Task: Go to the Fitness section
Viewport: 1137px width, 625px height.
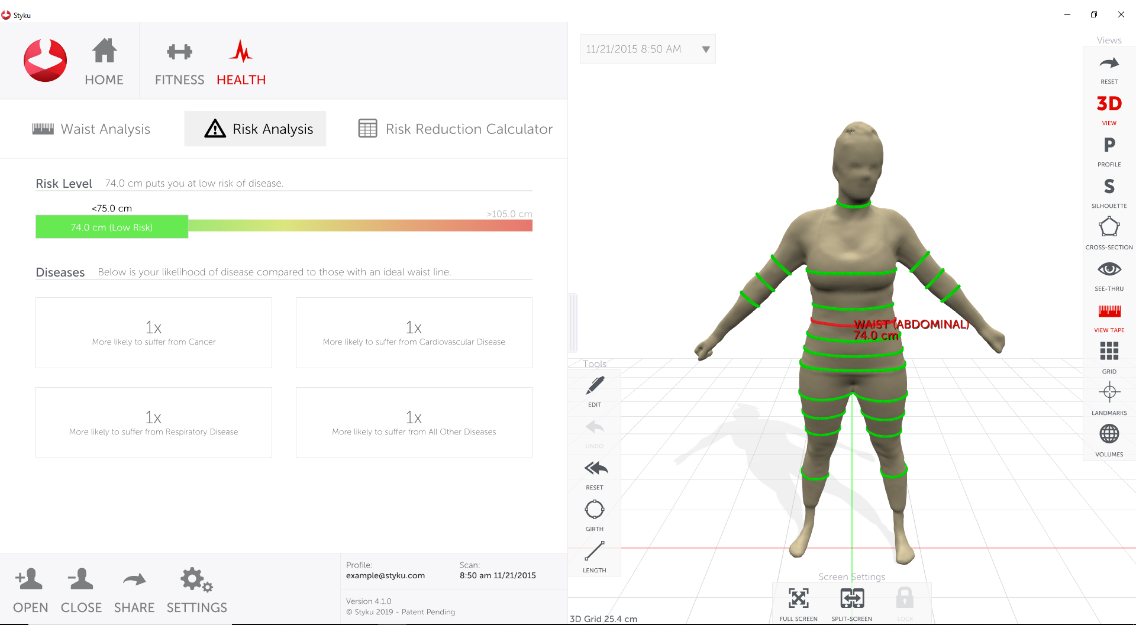Action: [179, 63]
